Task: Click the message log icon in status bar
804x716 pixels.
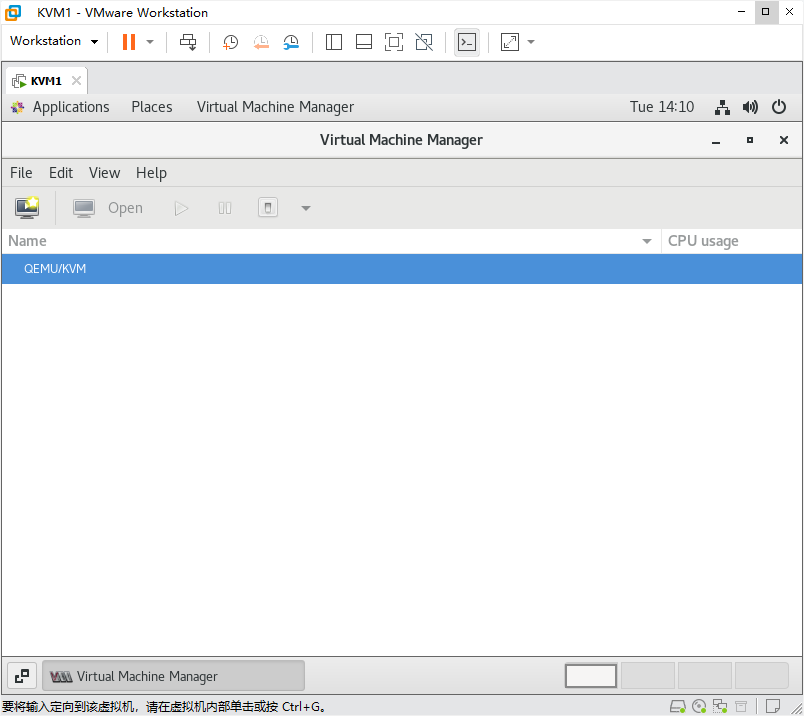Action: coord(773,706)
